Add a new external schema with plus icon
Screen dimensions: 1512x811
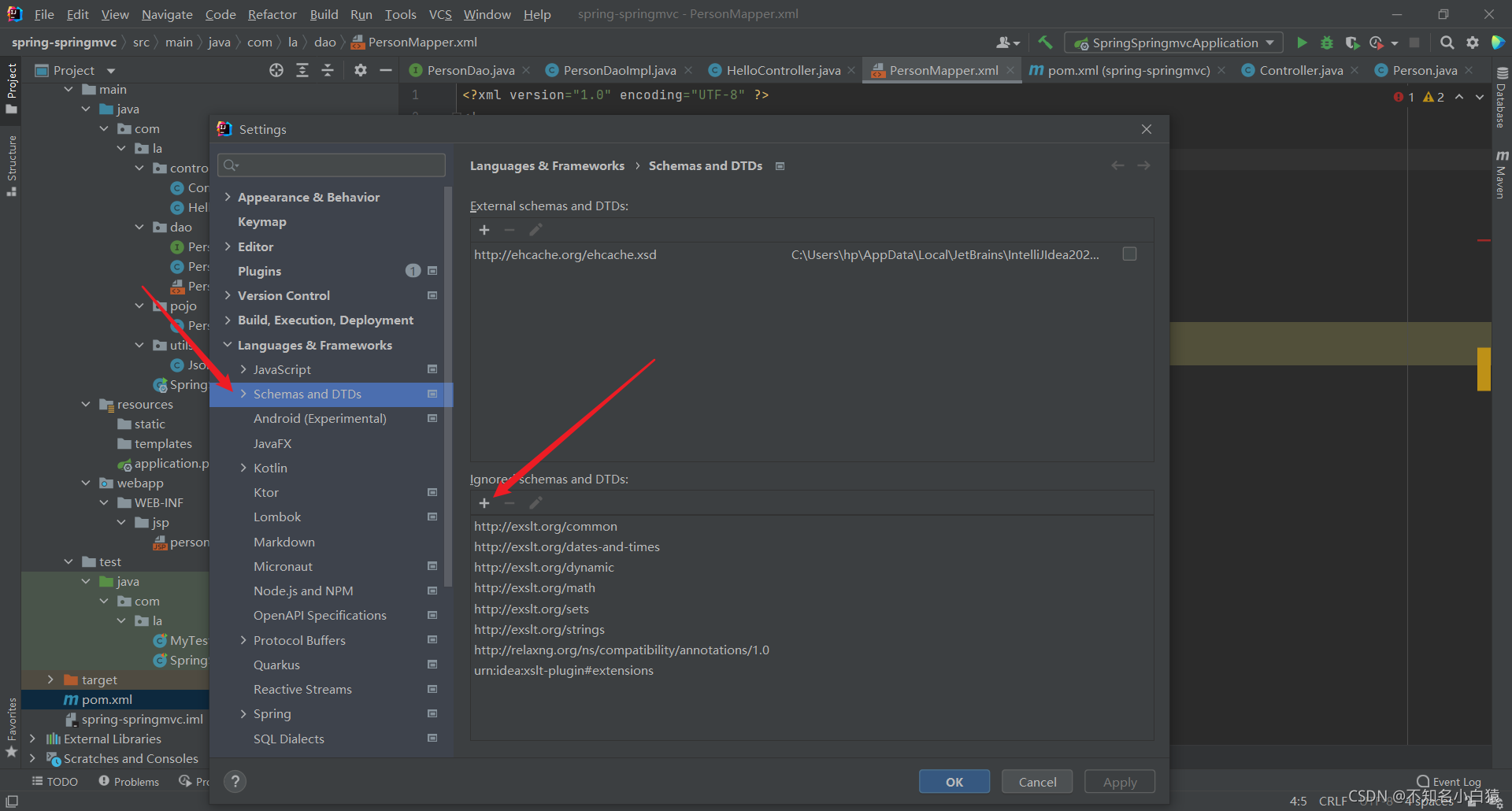(x=484, y=230)
